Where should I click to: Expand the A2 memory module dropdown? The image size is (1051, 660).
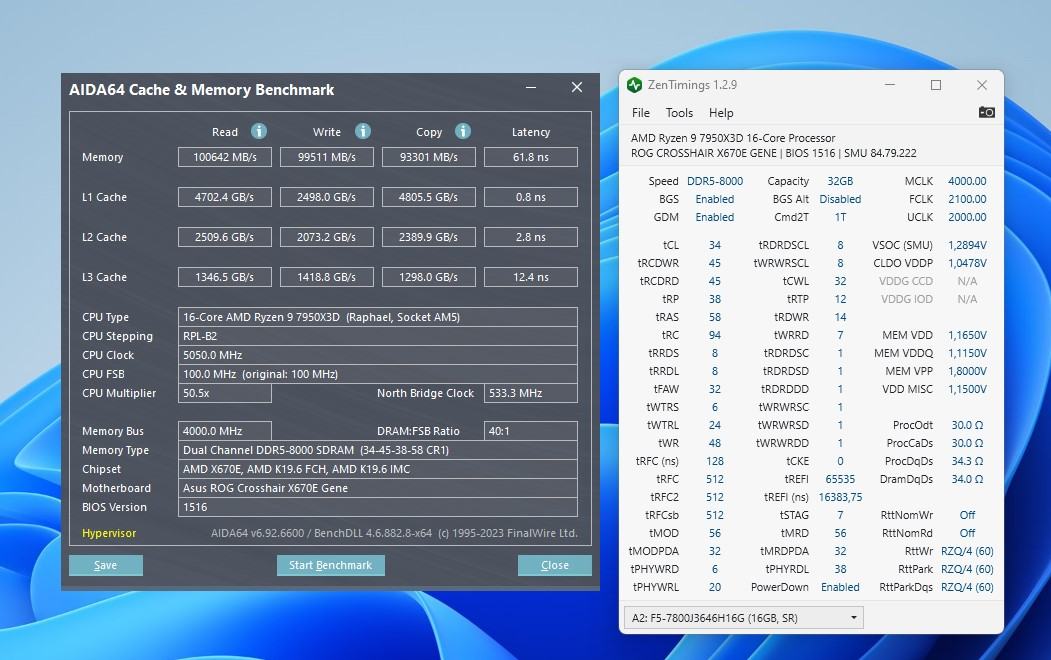pos(743,618)
